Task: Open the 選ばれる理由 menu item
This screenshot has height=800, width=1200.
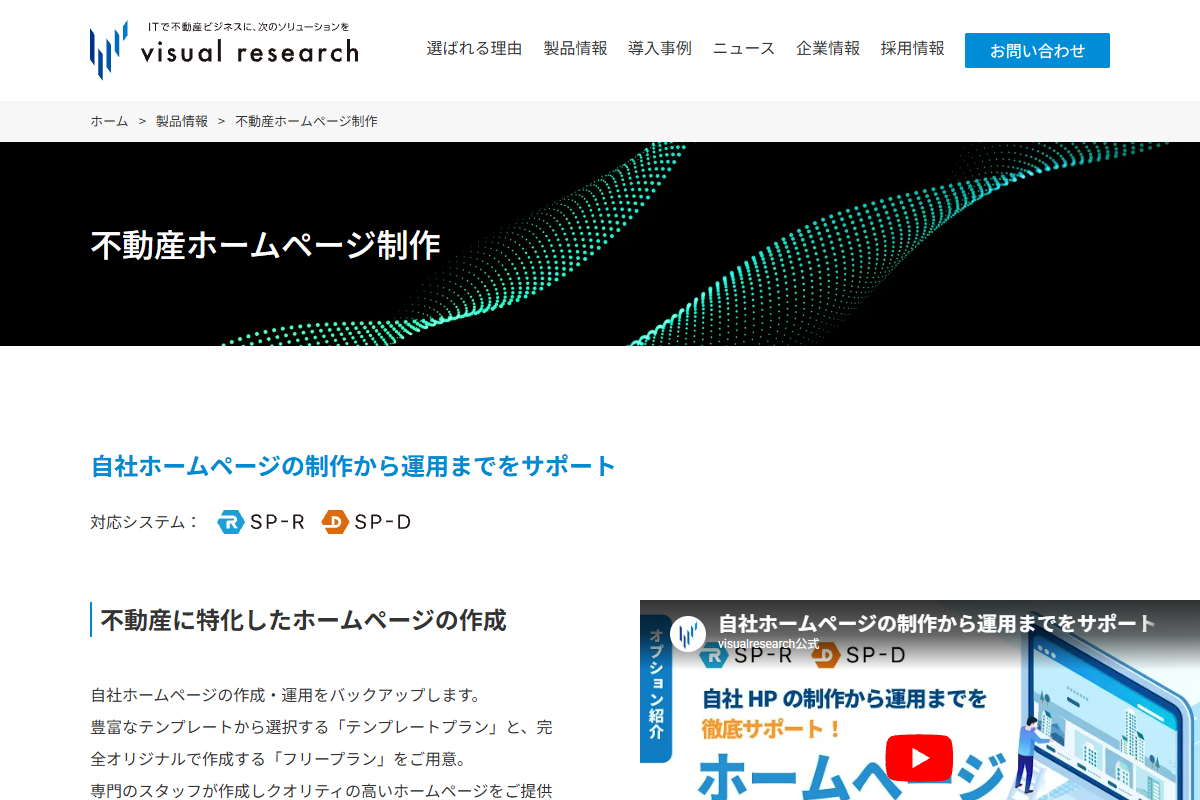Action: point(474,48)
